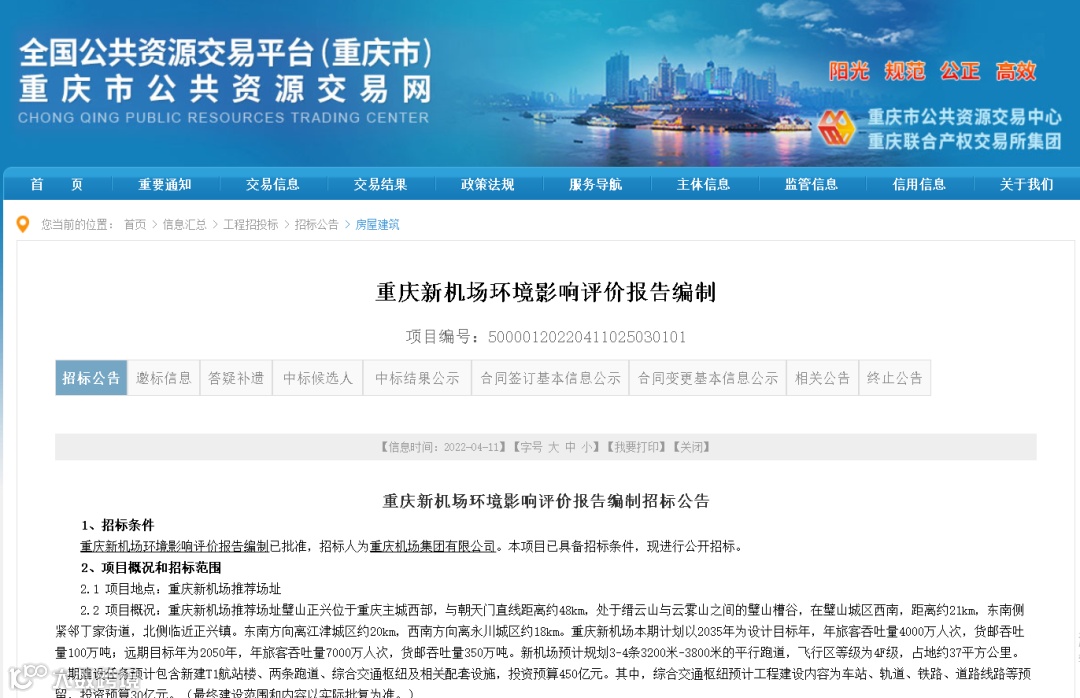Switch to the 邀标信息 tab
The image size is (1080, 698).
(x=163, y=378)
